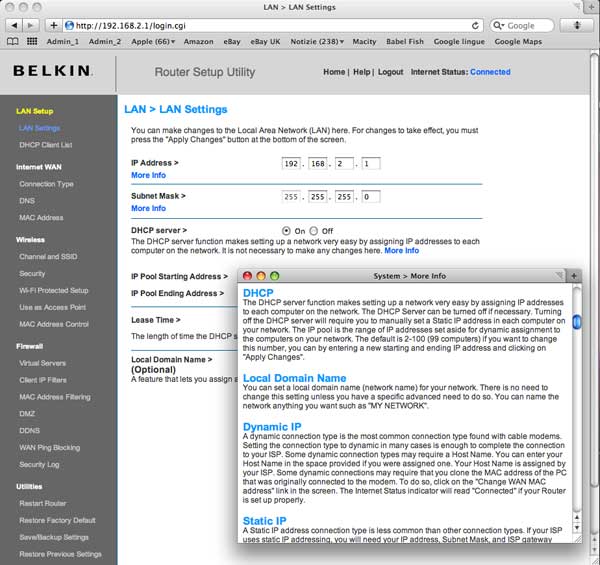Screen dimensions: 600x565
Task: Open Use as Access Point page
Action: pos(52,307)
